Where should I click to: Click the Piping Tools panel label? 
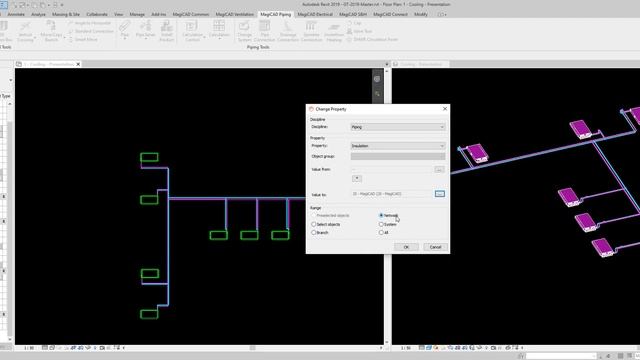tap(258, 47)
